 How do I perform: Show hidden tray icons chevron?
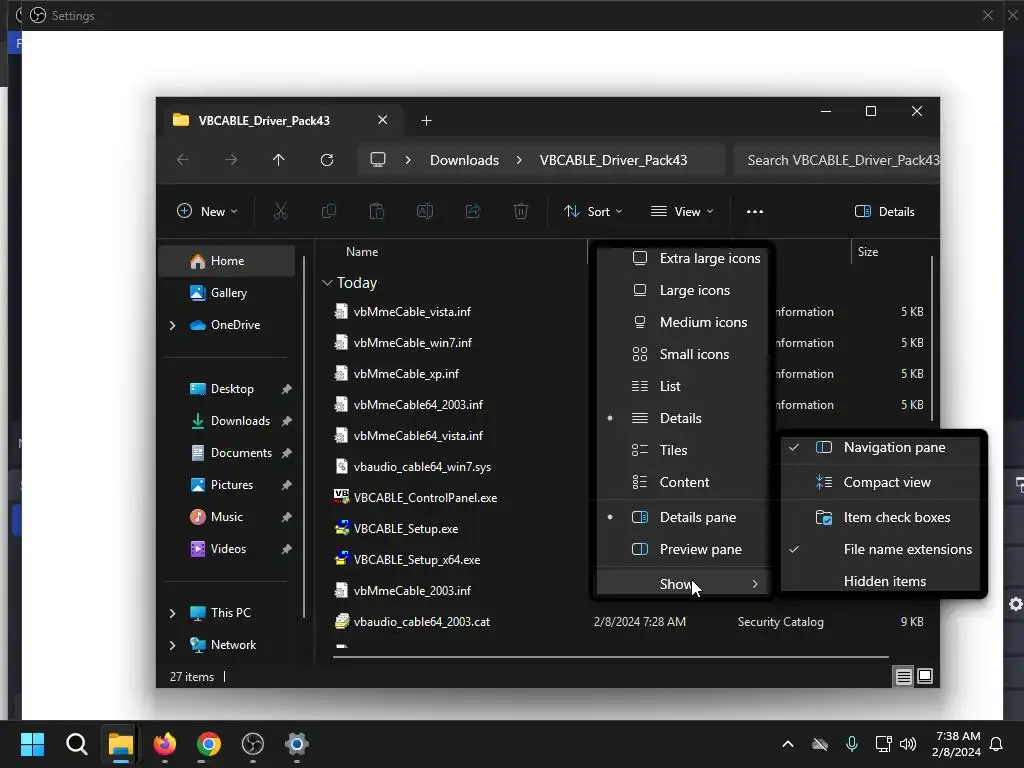click(x=788, y=744)
